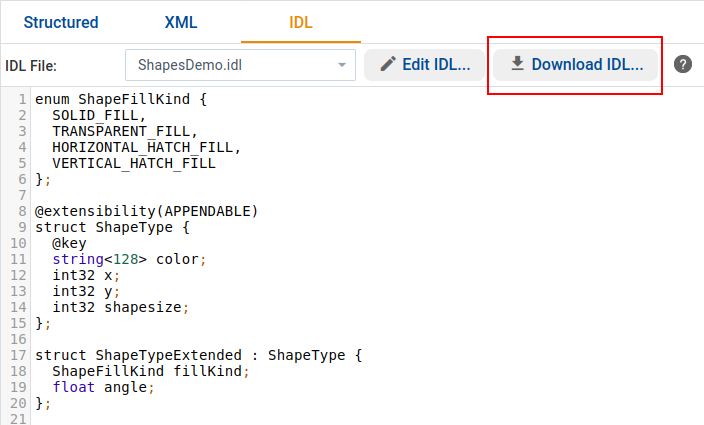704x425 pixels.
Task: Expand the IDL file selector arrow
Action: pos(342,65)
